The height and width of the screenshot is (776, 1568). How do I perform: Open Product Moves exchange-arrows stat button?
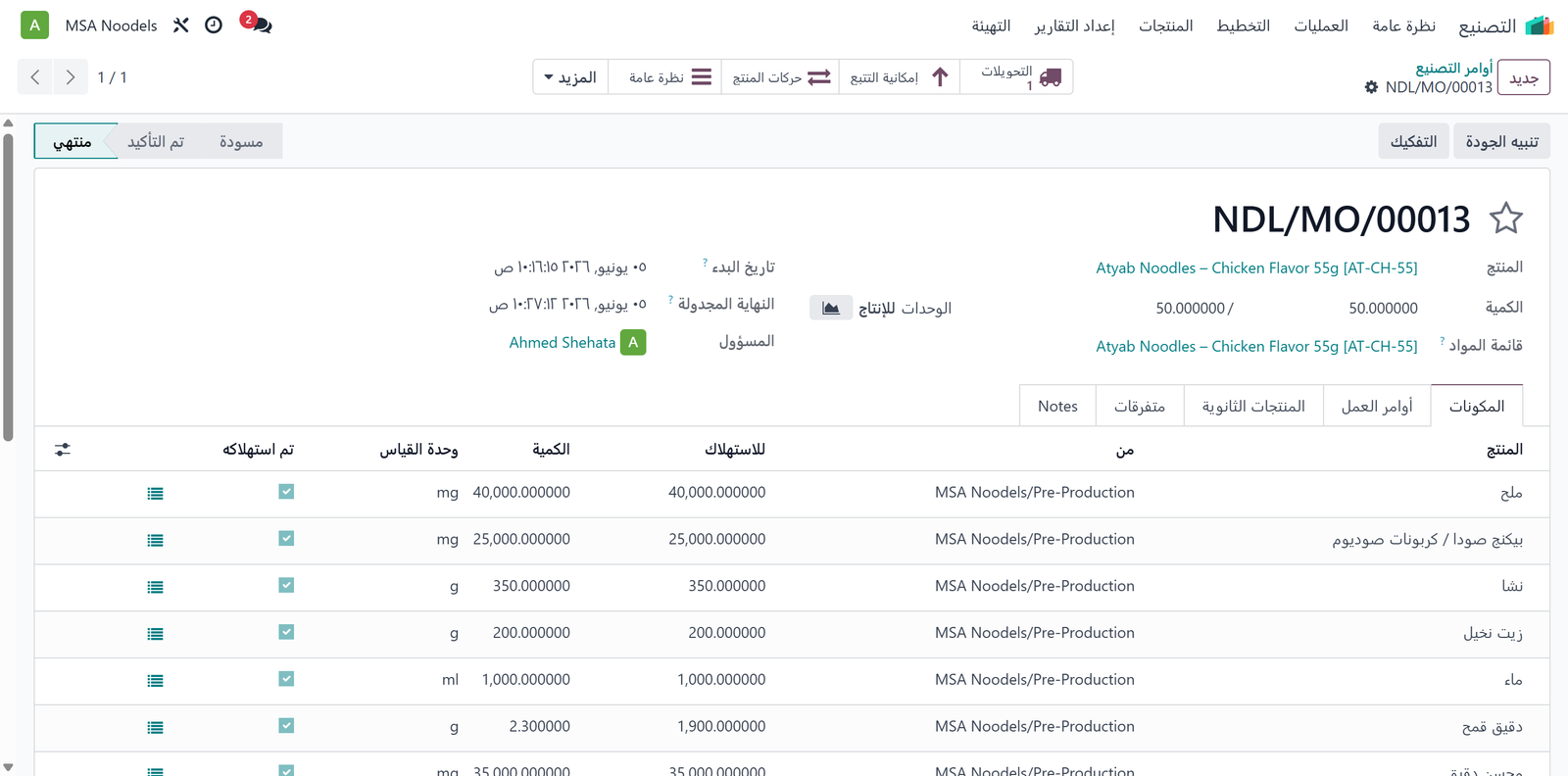pos(780,77)
